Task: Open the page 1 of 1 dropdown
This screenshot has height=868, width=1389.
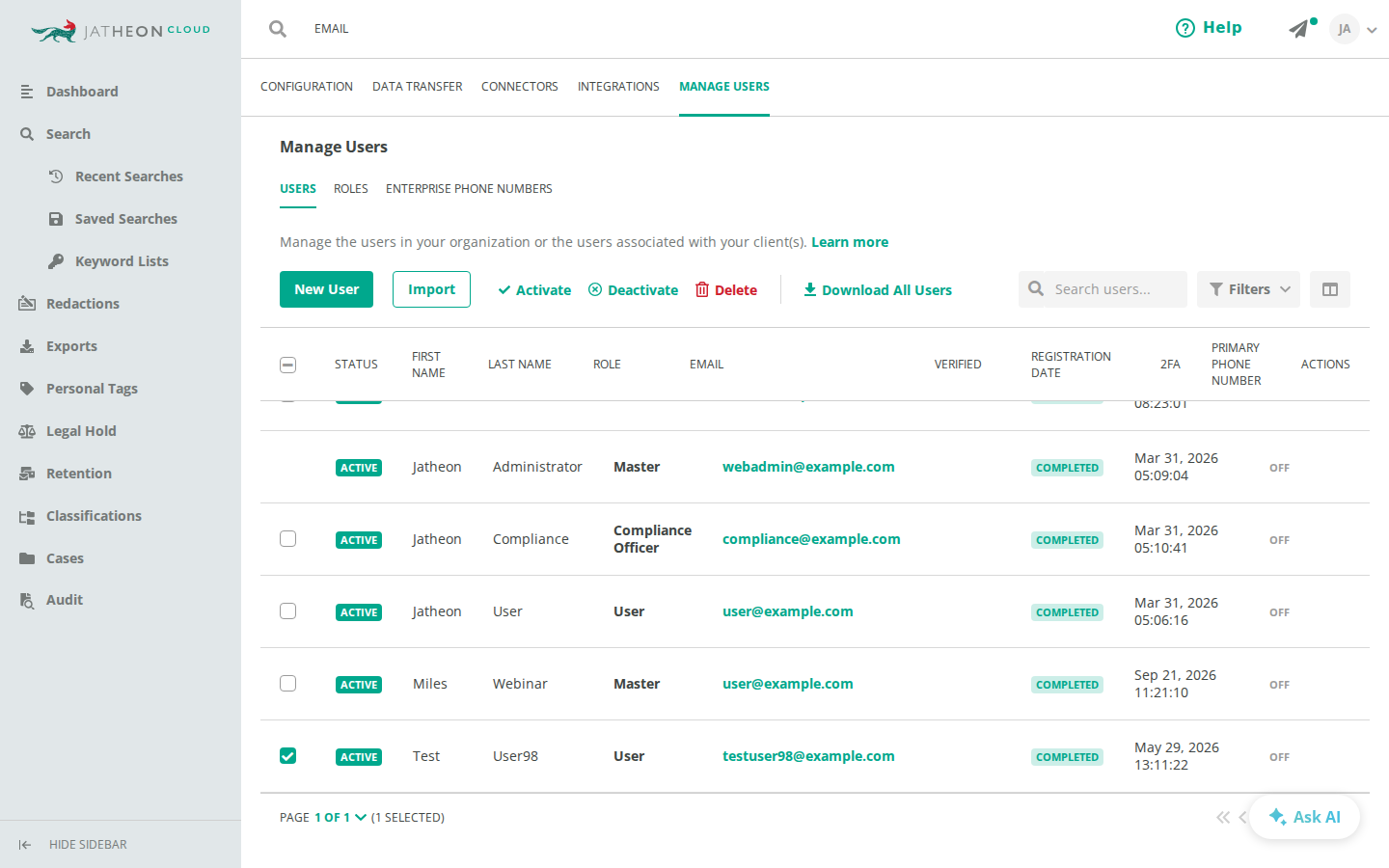Action: click(x=340, y=817)
